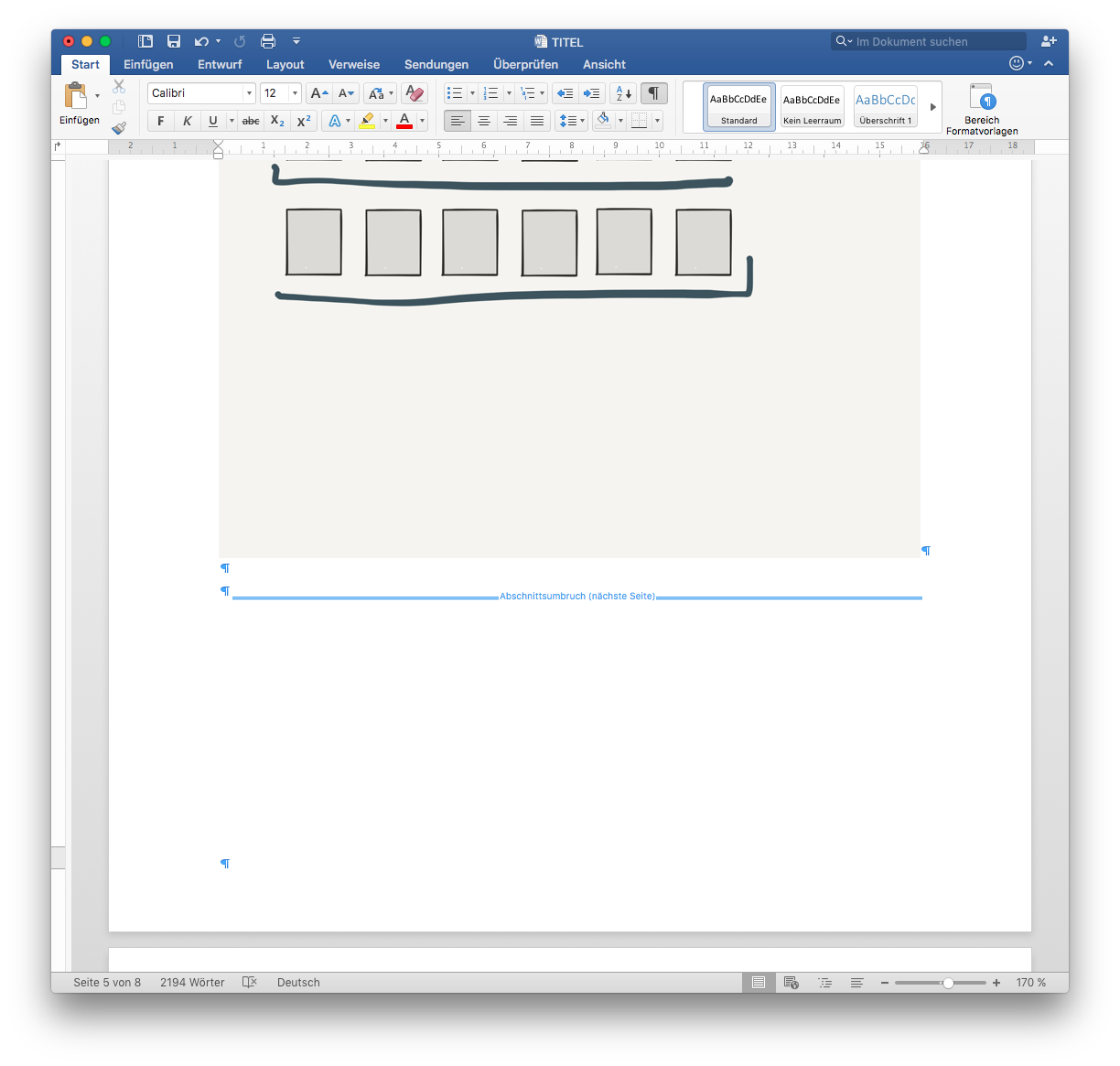Viewport: 1120px width, 1066px height.
Task: Collapse the ribbon with chevron
Action: [1049, 63]
